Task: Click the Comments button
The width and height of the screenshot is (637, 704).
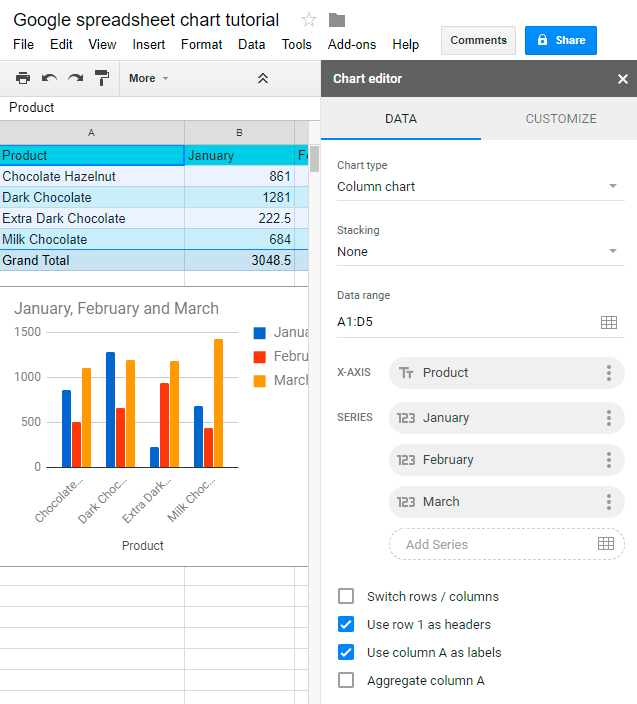Action: tap(478, 40)
